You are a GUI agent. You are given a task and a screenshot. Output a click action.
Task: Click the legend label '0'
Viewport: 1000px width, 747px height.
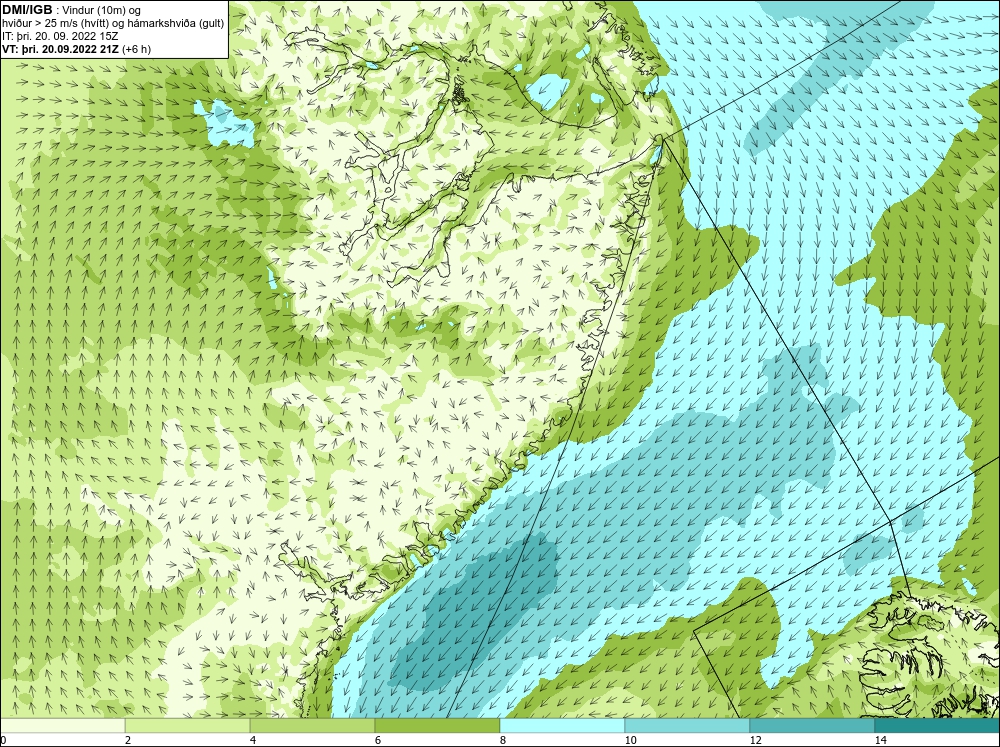[3, 740]
